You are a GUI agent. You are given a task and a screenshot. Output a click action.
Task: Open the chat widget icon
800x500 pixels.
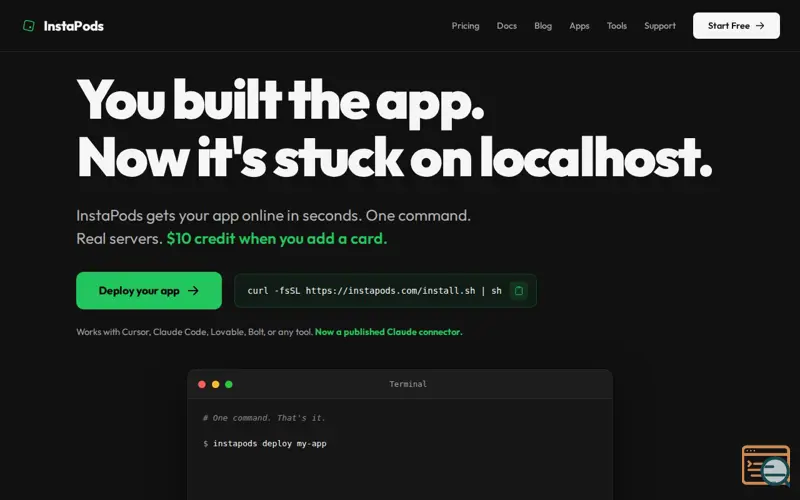[766, 466]
